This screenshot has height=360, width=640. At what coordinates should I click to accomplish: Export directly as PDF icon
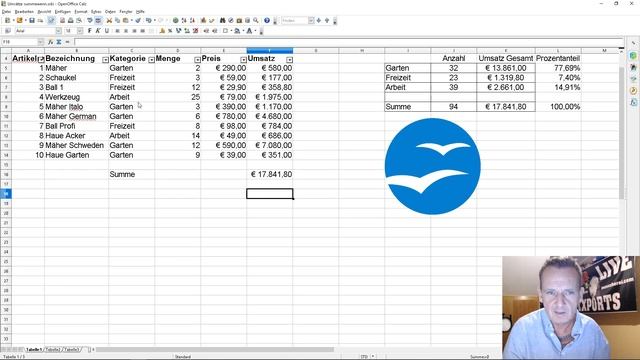(62, 20)
